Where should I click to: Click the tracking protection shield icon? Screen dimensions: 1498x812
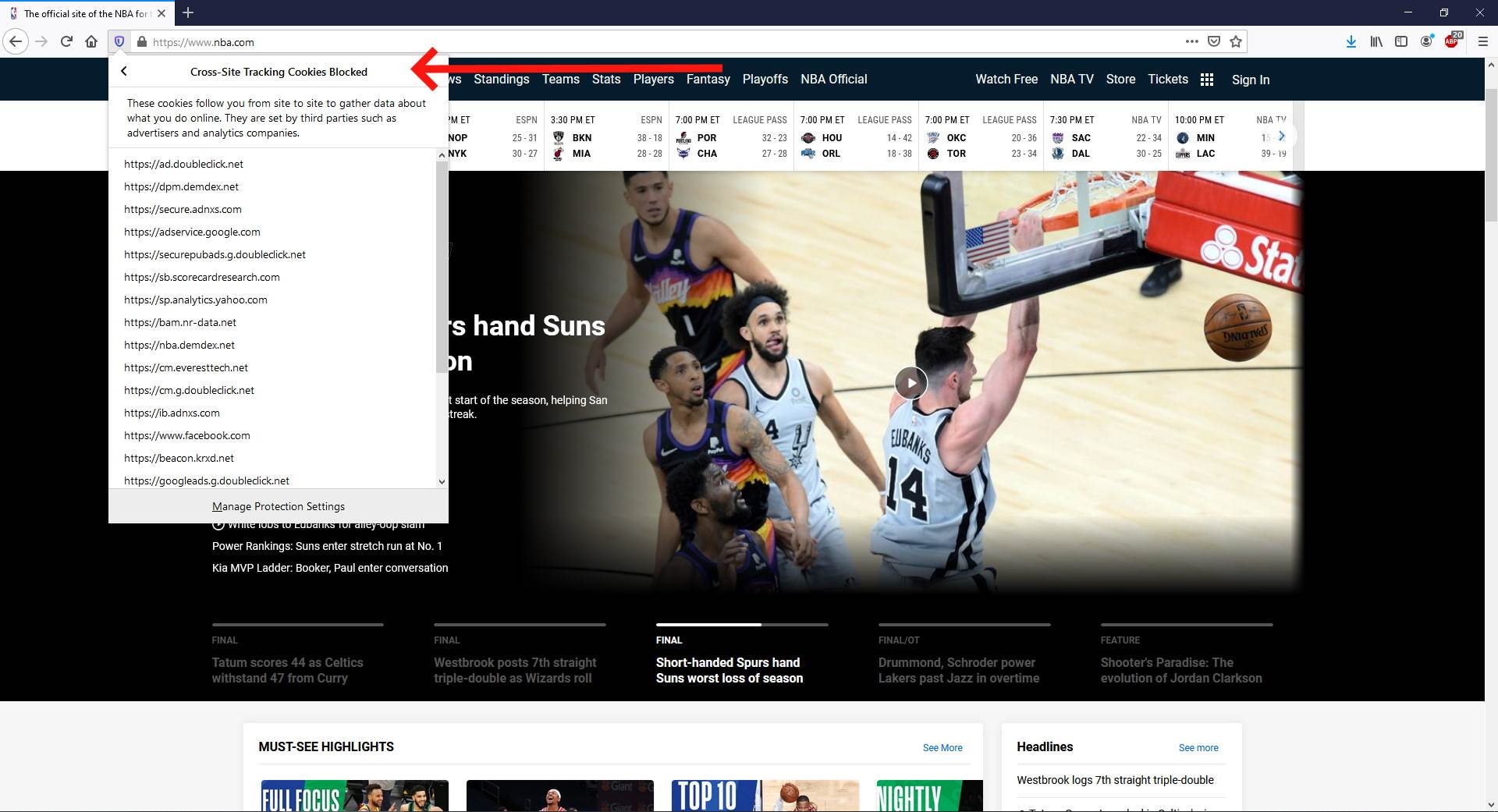(x=119, y=41)
